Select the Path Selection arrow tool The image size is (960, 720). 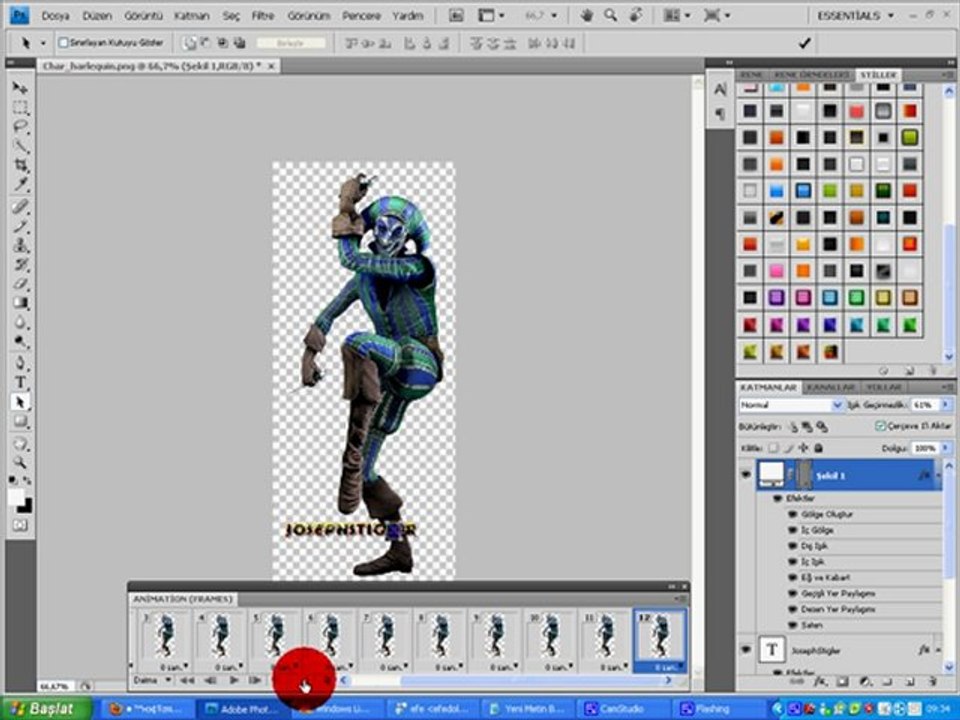20,402
